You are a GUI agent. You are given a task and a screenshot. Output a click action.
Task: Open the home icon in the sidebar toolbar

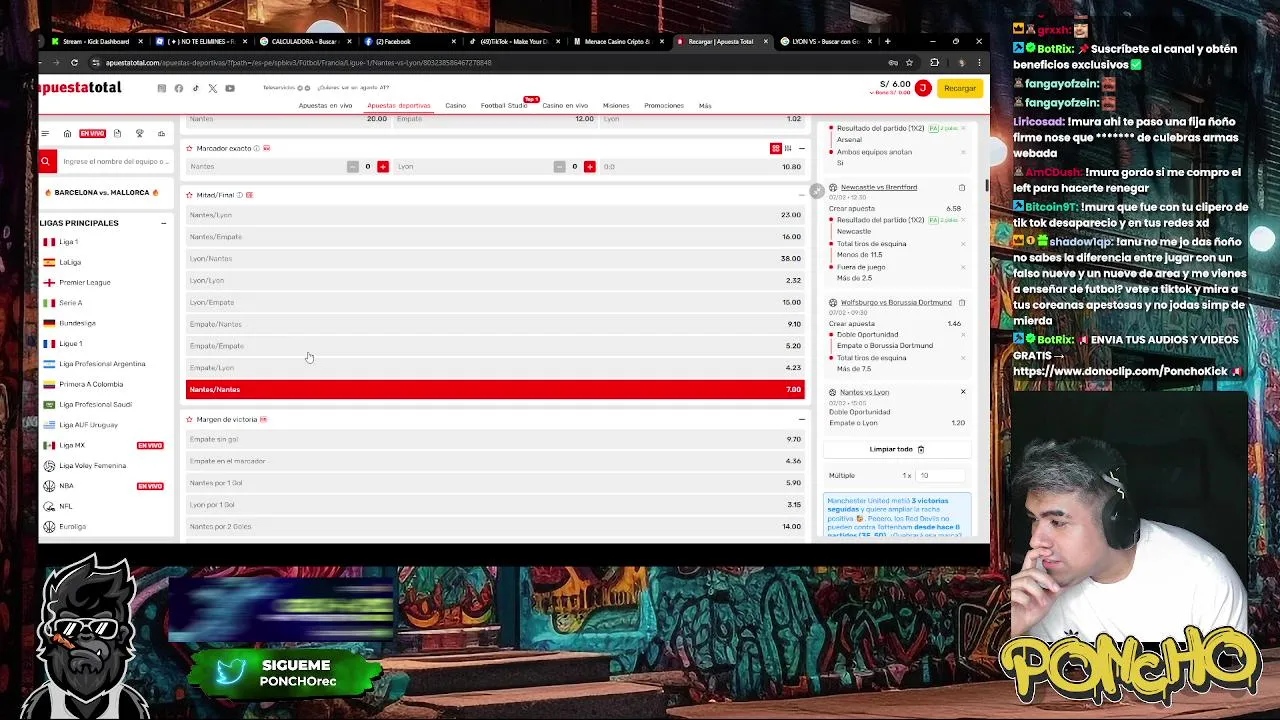coord(67,133)
